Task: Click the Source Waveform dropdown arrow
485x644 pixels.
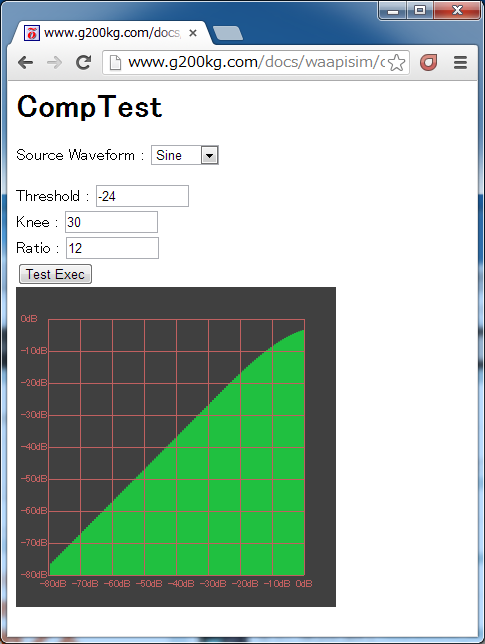Action: (x=209, y=156)
